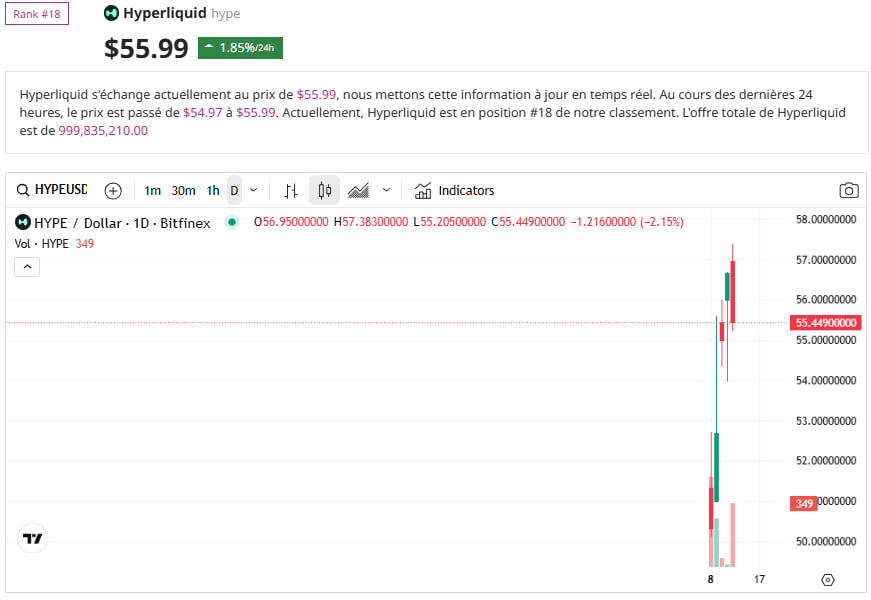Select the Candles chart style
The width and height of the screenshot is (871, 600).
(324, 190)
